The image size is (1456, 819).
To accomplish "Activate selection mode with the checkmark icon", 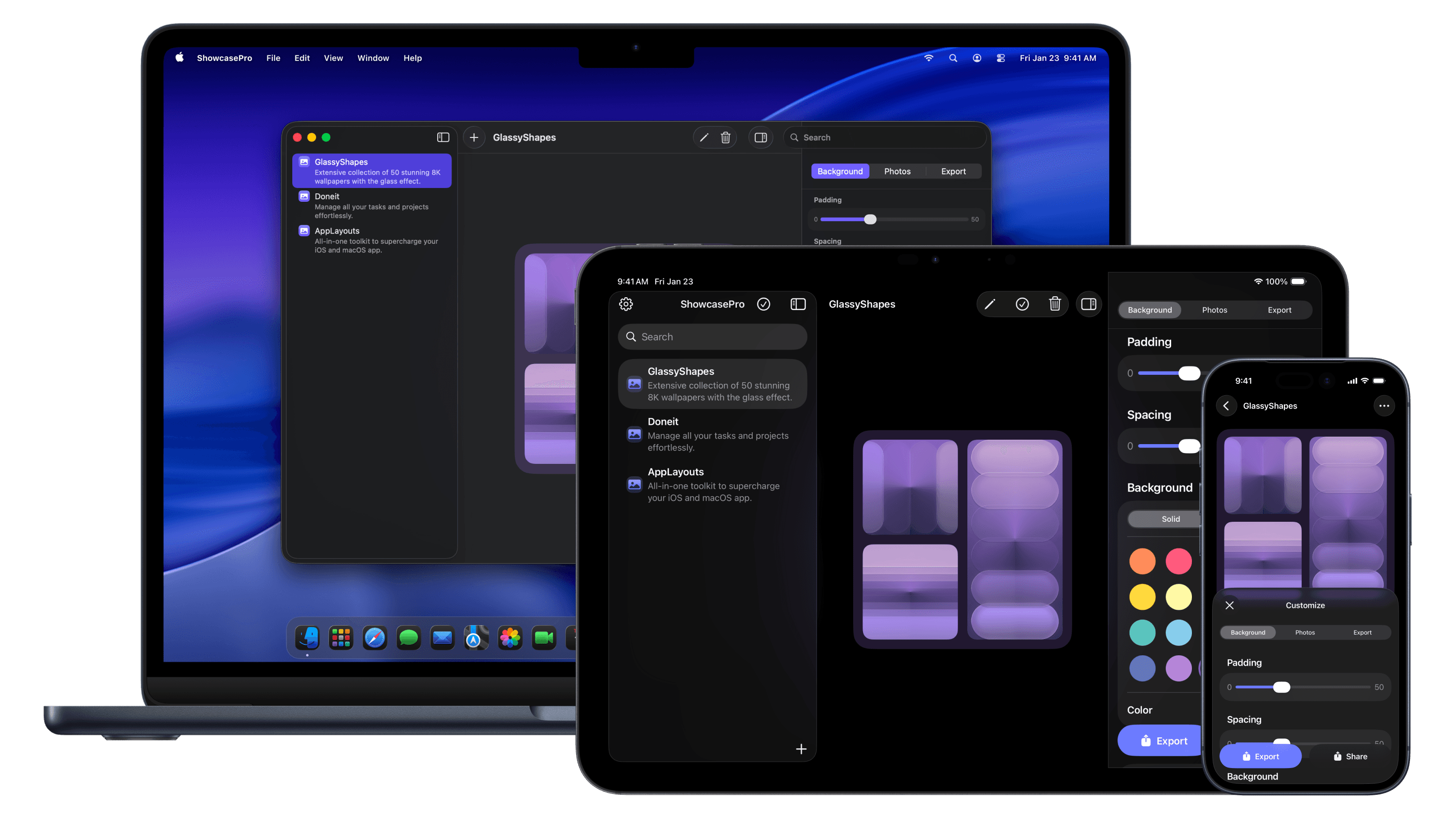I will click(x=1022, y=304).
